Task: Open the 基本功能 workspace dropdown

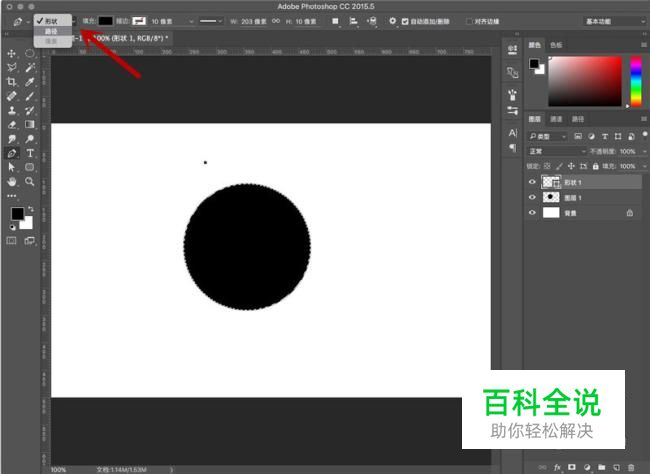Action: (611, 20)
